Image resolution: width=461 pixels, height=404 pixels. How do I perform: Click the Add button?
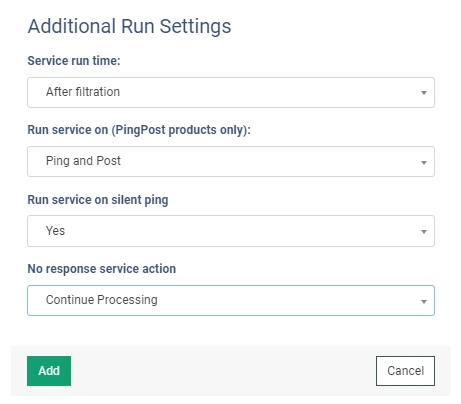click(49, 371)
